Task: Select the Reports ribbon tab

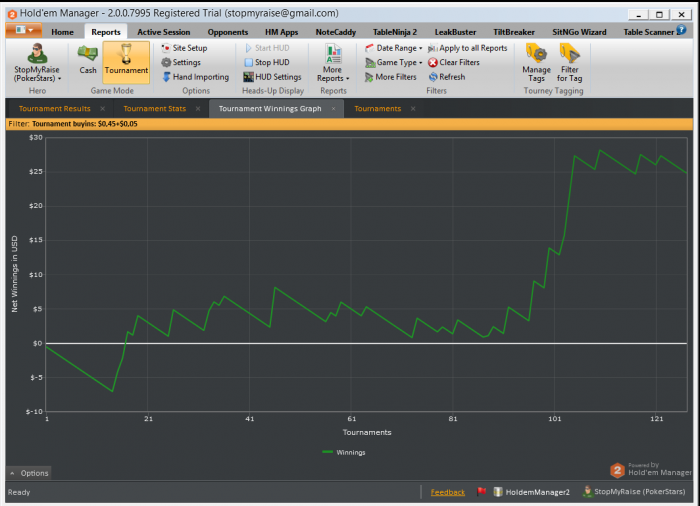Action: point(106,32)
